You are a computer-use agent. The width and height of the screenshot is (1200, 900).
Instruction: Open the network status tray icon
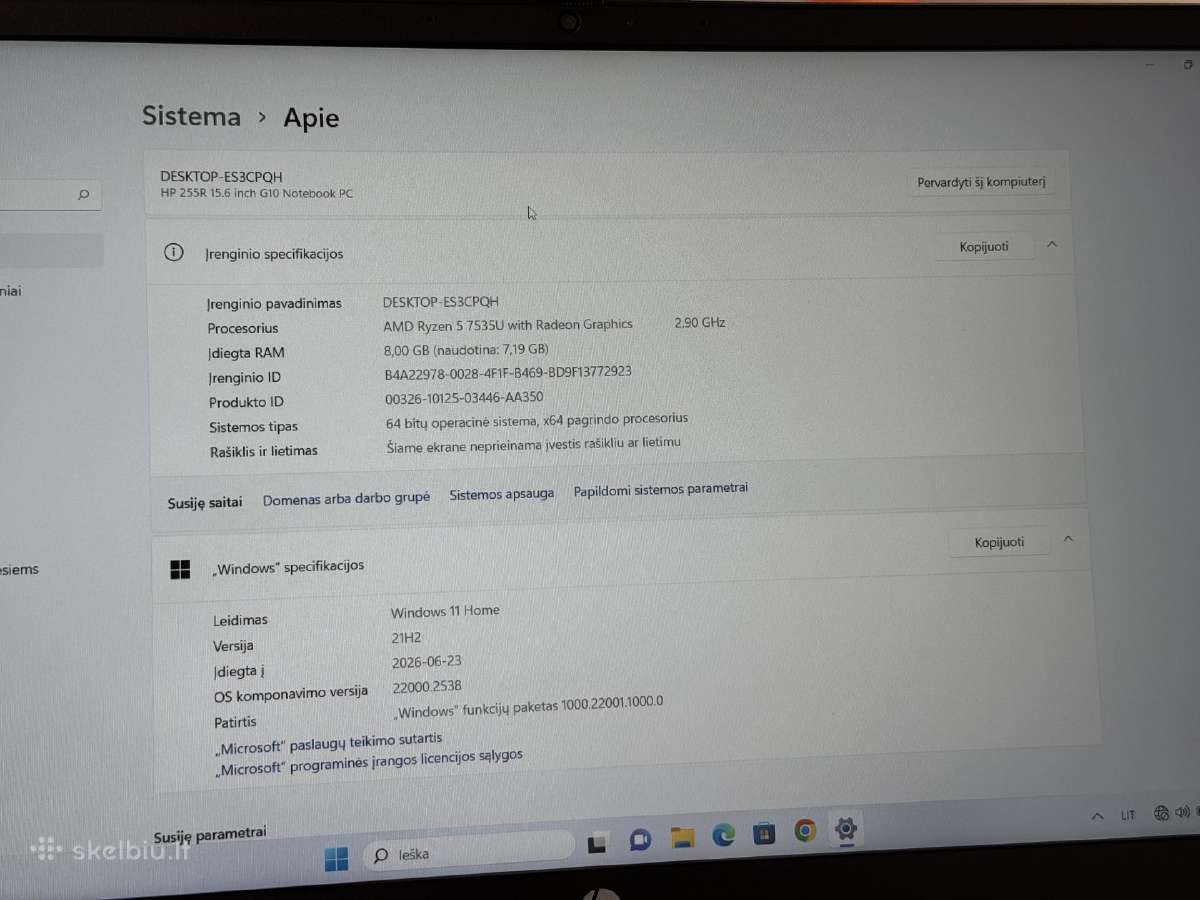(x=1162, y=813)
